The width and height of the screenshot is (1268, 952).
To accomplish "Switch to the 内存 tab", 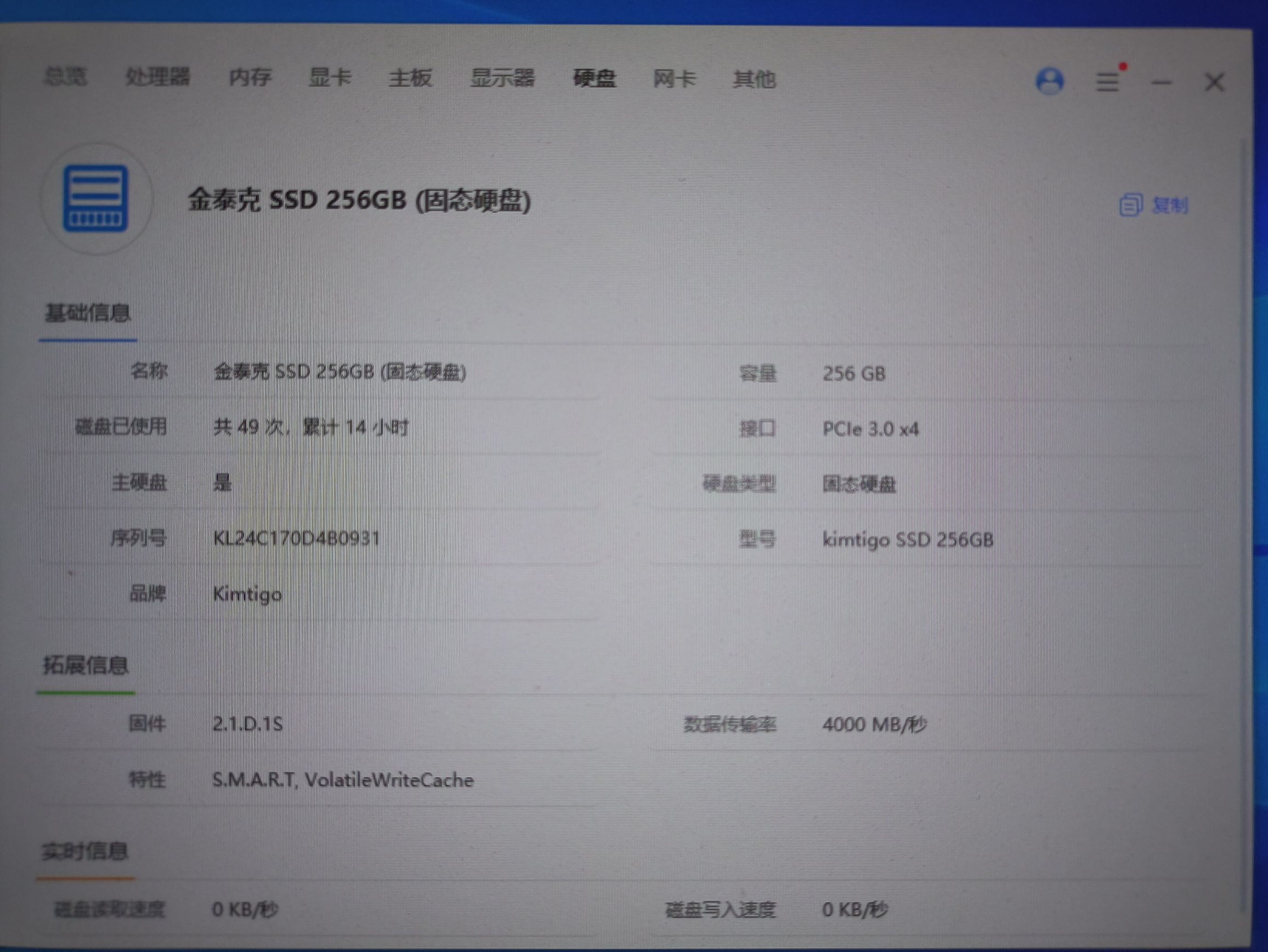I will pos(251,77).
